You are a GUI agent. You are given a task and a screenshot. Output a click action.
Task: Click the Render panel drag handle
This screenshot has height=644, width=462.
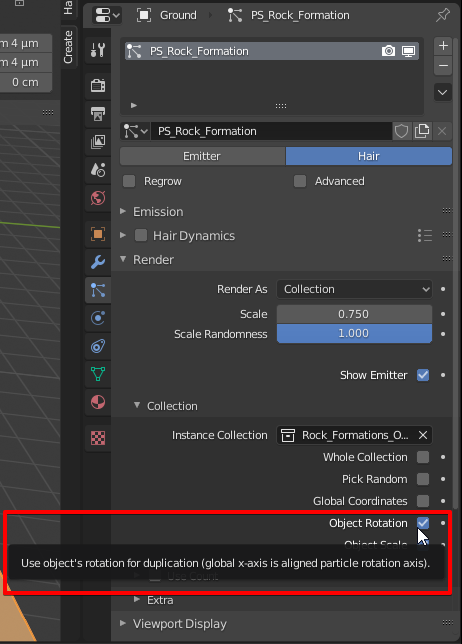447,259
